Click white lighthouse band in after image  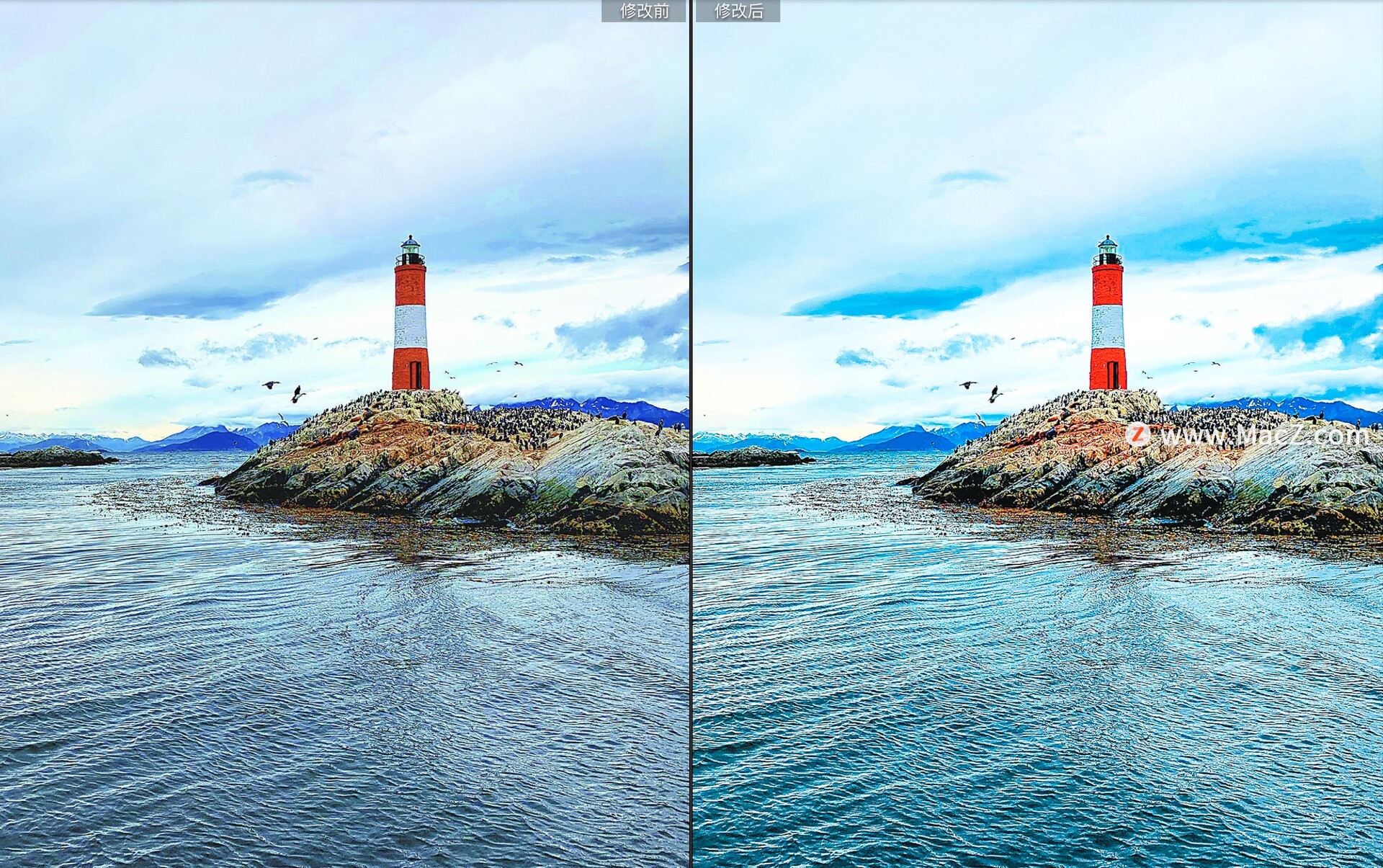coord(1108,326)
